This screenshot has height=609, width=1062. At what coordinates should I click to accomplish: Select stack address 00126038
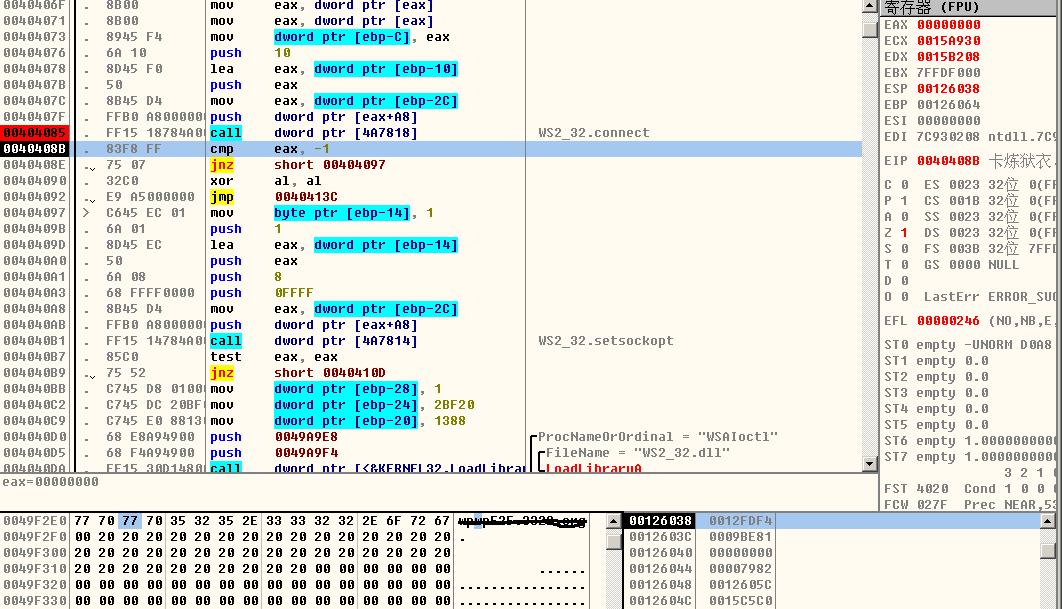660,521
